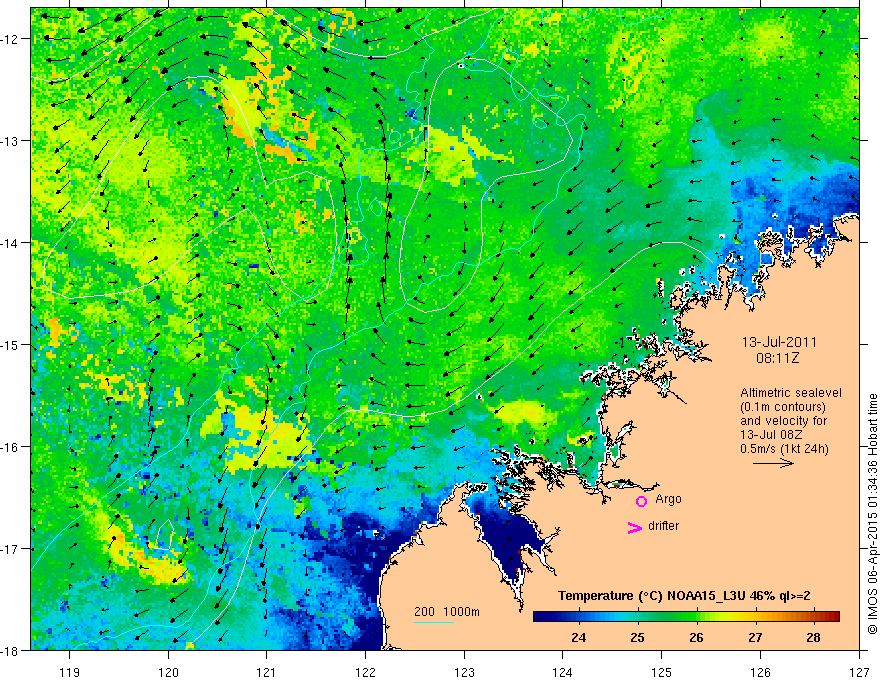
Task: Click latitude axis label -12
Action: [10, 39]
